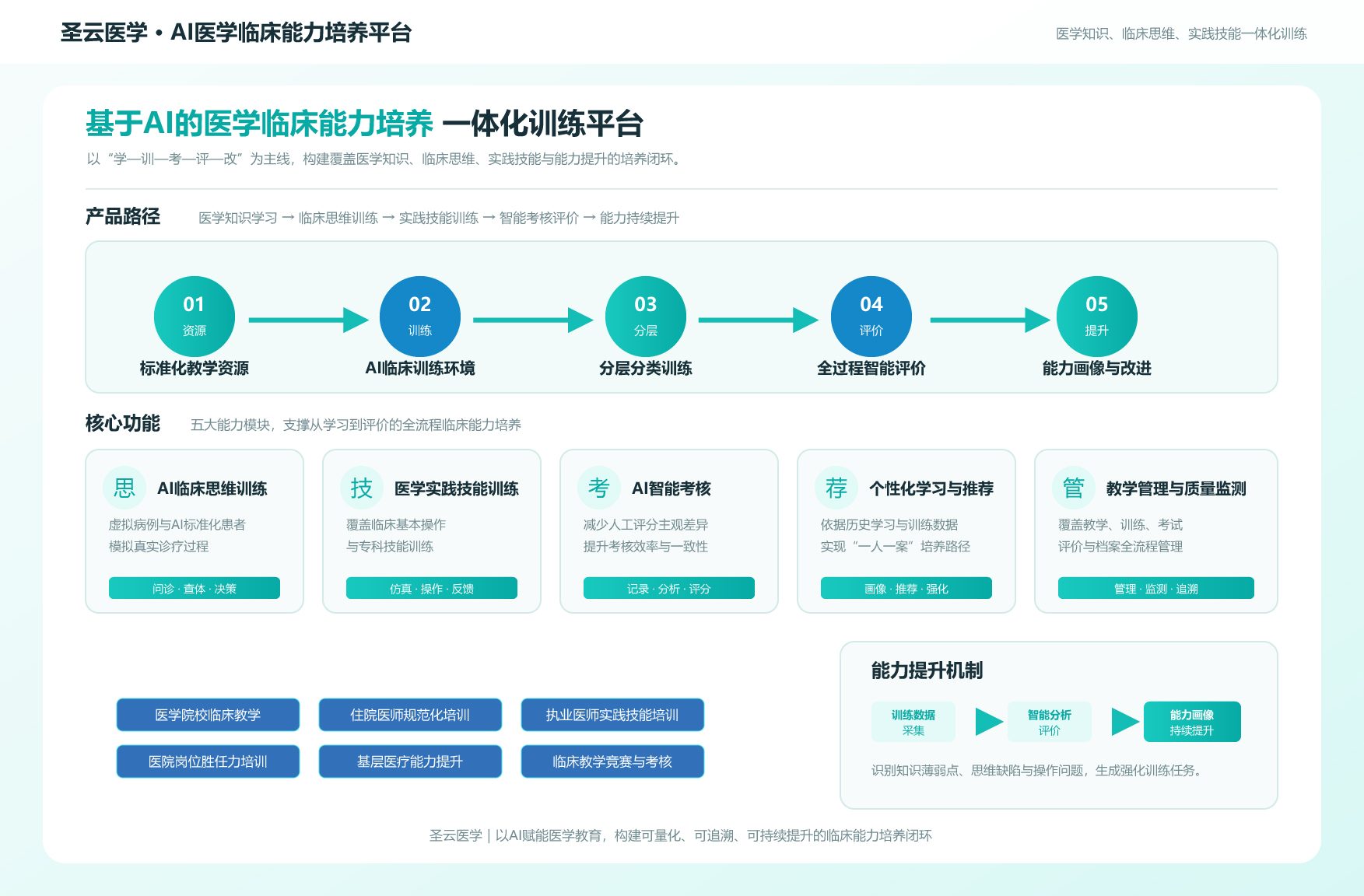Click the 医学知识、临床思维、实践技能一体化训练 tagline
The height and width of the screenshot is (896, 1364).
[x=1181, y=33]
